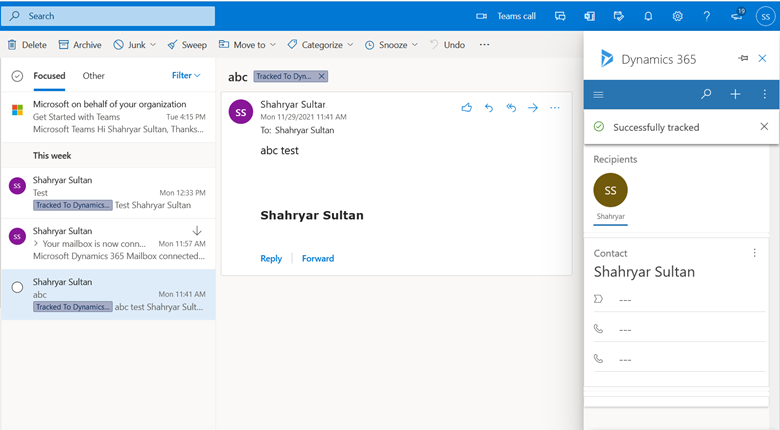
Task: Expand the Junk dropdown arrow
Action: [153, 45]
